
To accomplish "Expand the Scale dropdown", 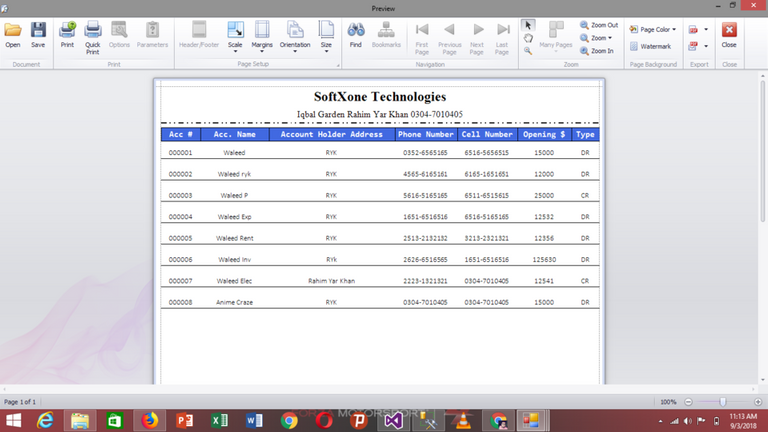I will [x=235, y=36].
